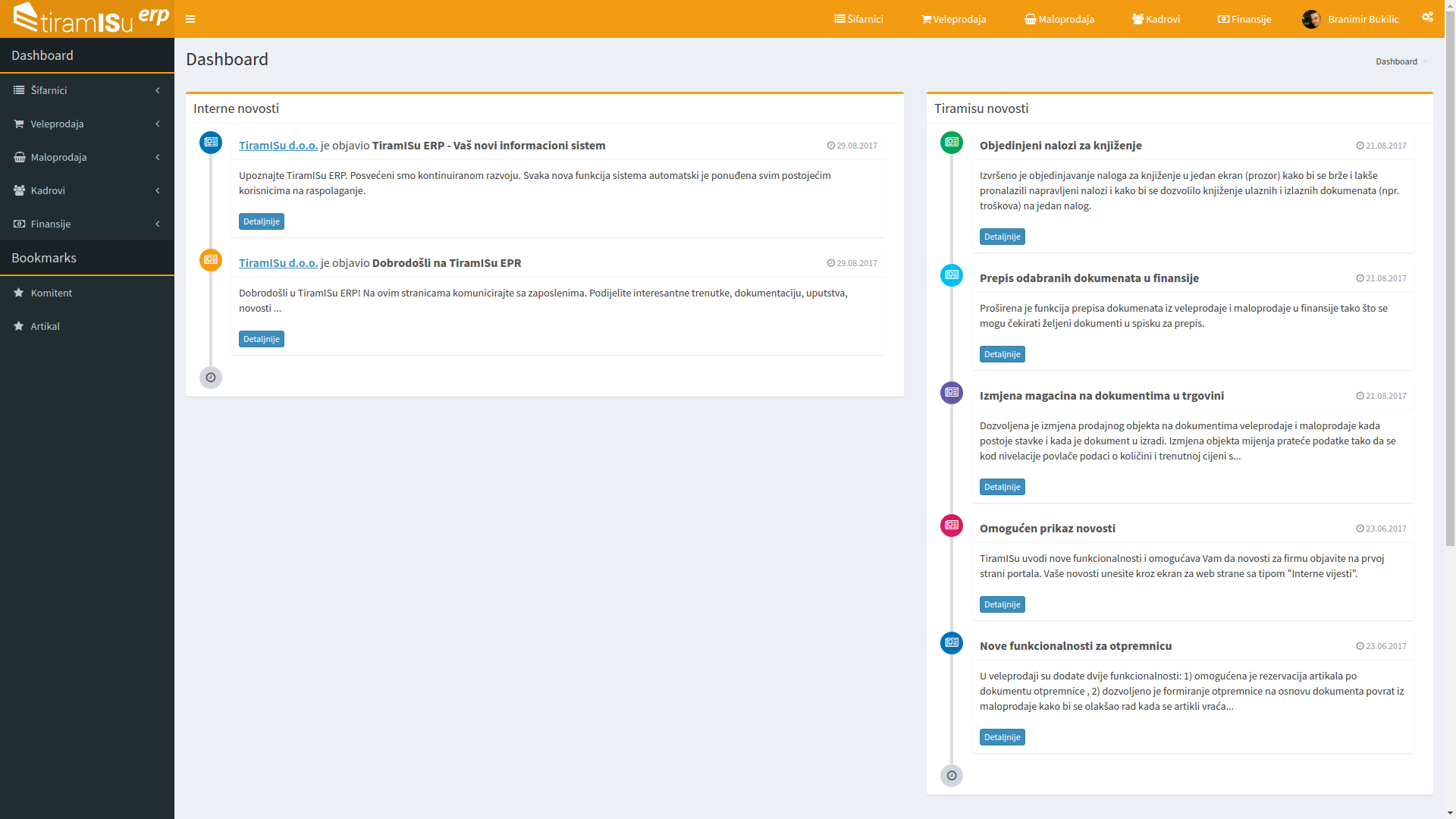The image size is (1456, 819).
Task: Click Branimir Bukilic's avatar picture
Action: click(x=1311, y=19)
